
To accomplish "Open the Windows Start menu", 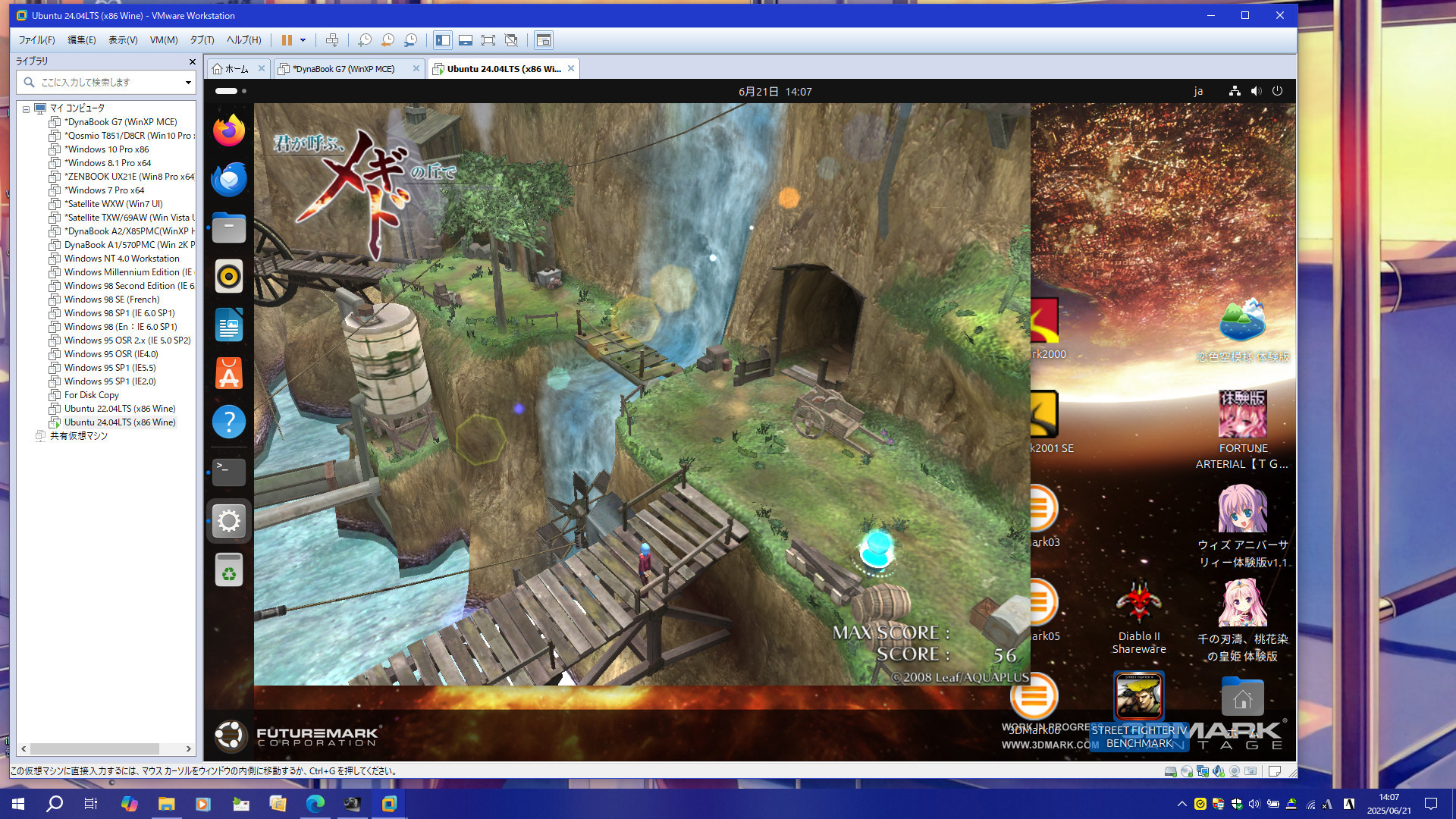I will (18, 804).
